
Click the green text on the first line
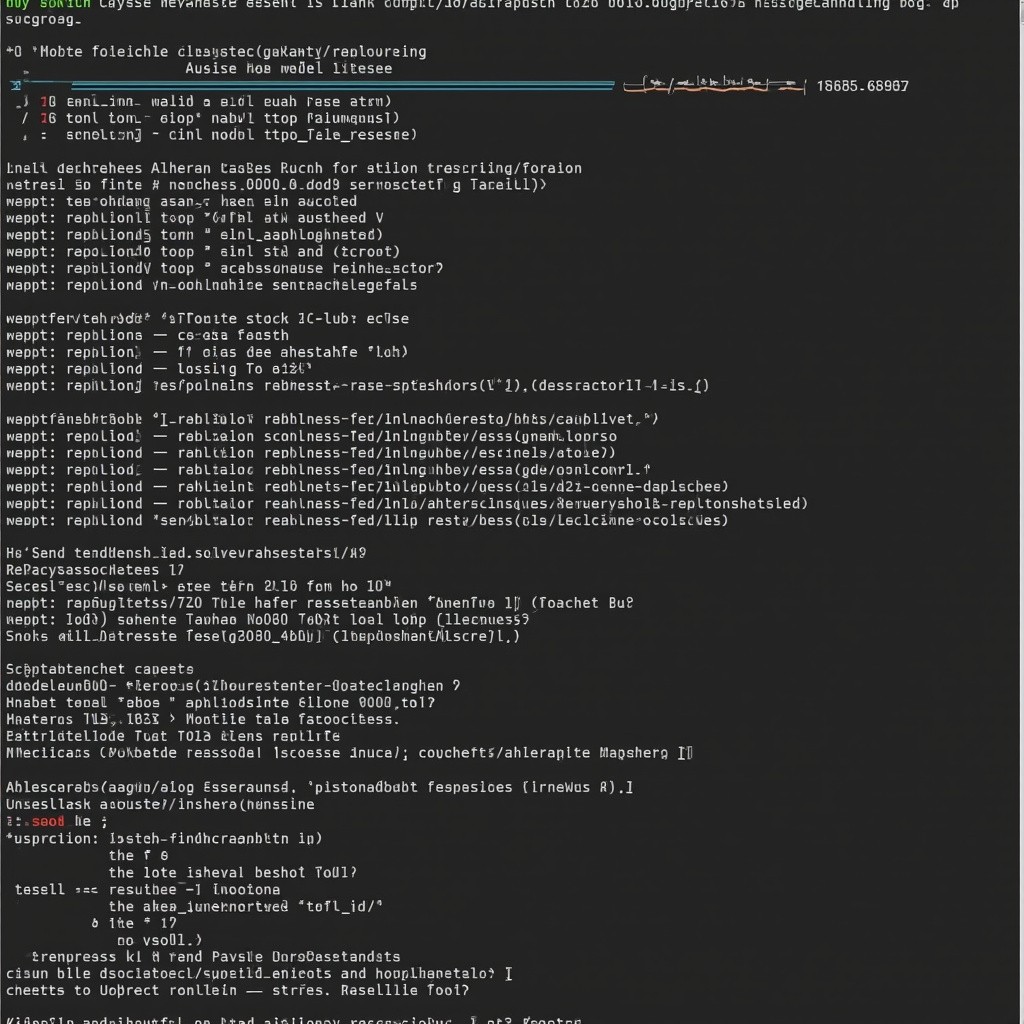pyautogui.click(x=47, y=3)
